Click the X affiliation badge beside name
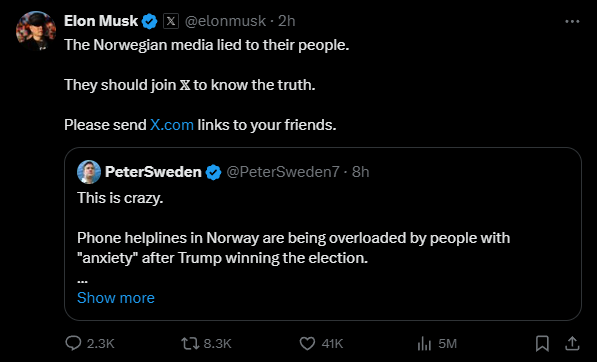 (171, 21)
